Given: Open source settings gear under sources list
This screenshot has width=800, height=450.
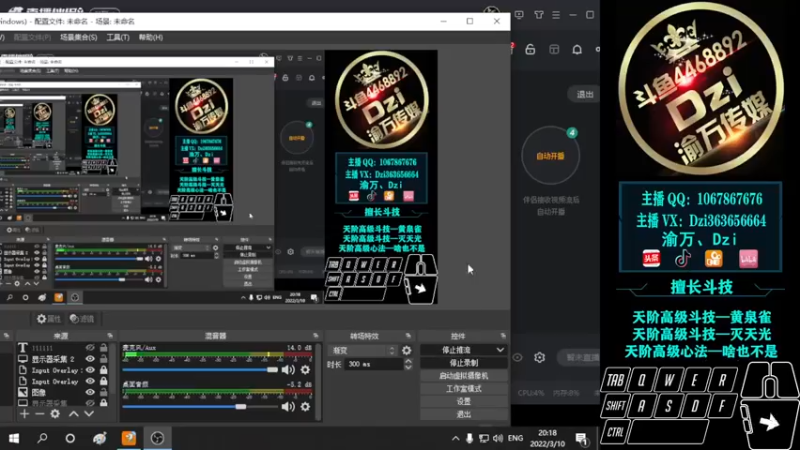Looking at the screenshot, I should coord(55,414).
